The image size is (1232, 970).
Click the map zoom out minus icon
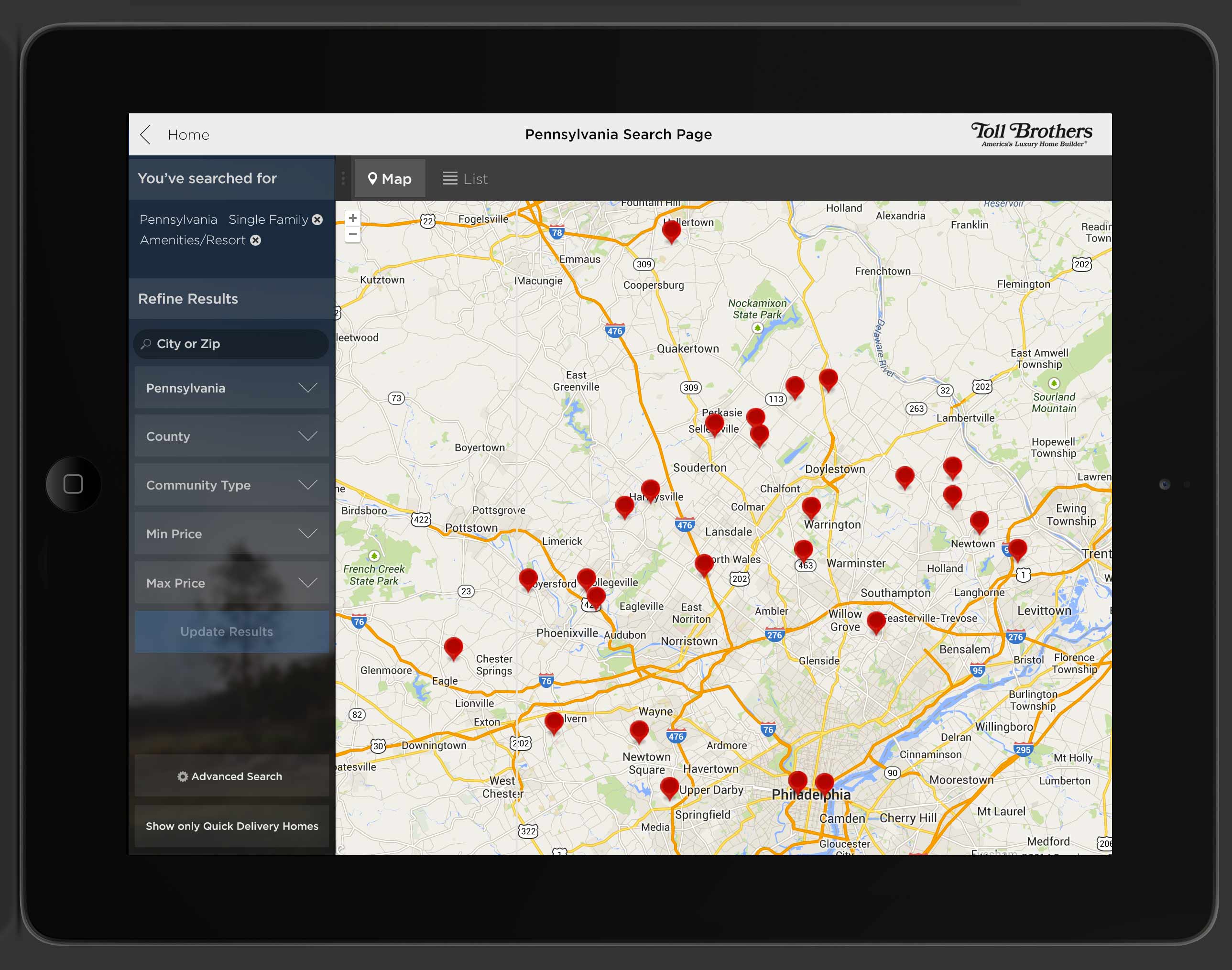tap(352, 234)
